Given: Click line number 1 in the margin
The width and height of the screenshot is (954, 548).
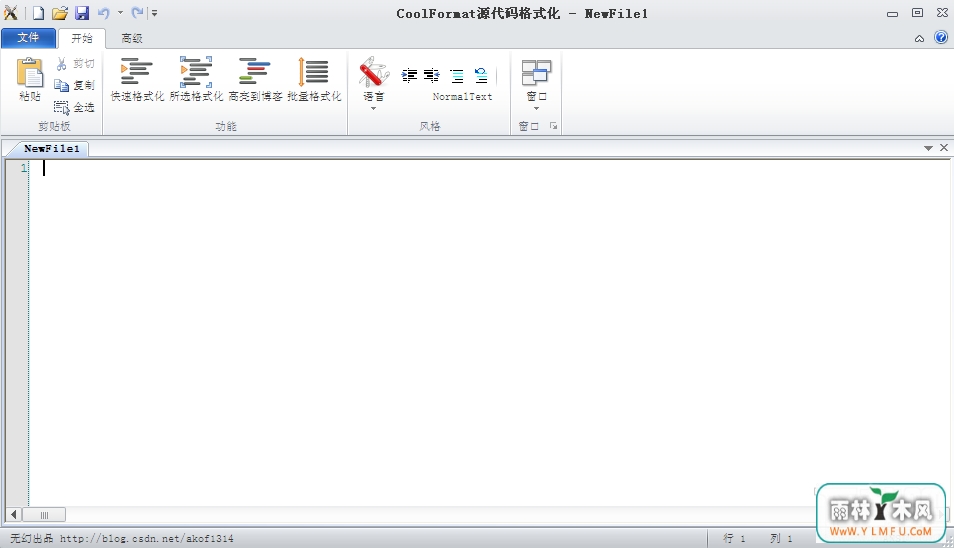Looking at the screenshot, I should click(24, 168).
